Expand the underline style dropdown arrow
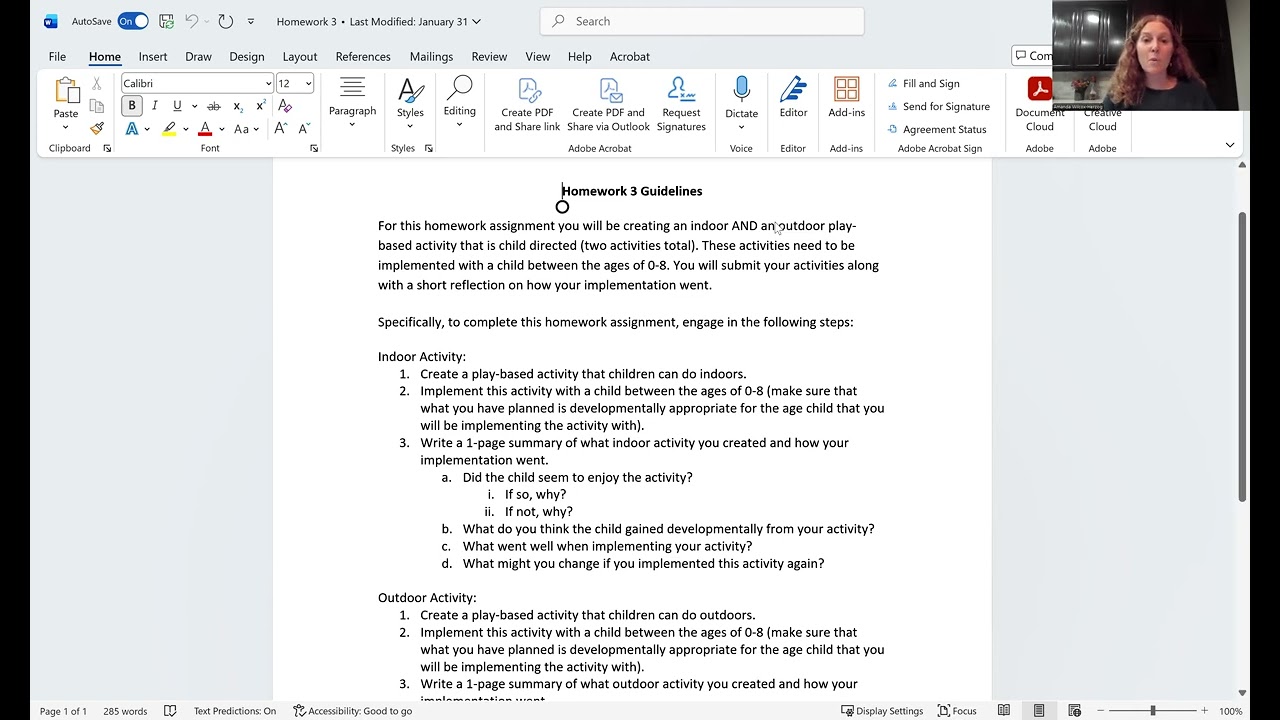1280x720 pixels. pyautogui.click(x=193, y=106)
